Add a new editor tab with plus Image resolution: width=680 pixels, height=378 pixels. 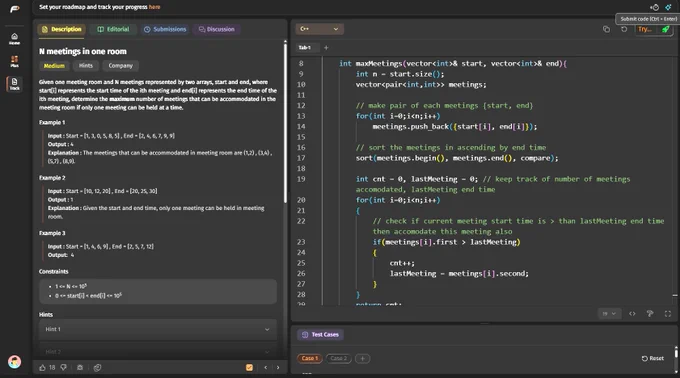[326, 48]
